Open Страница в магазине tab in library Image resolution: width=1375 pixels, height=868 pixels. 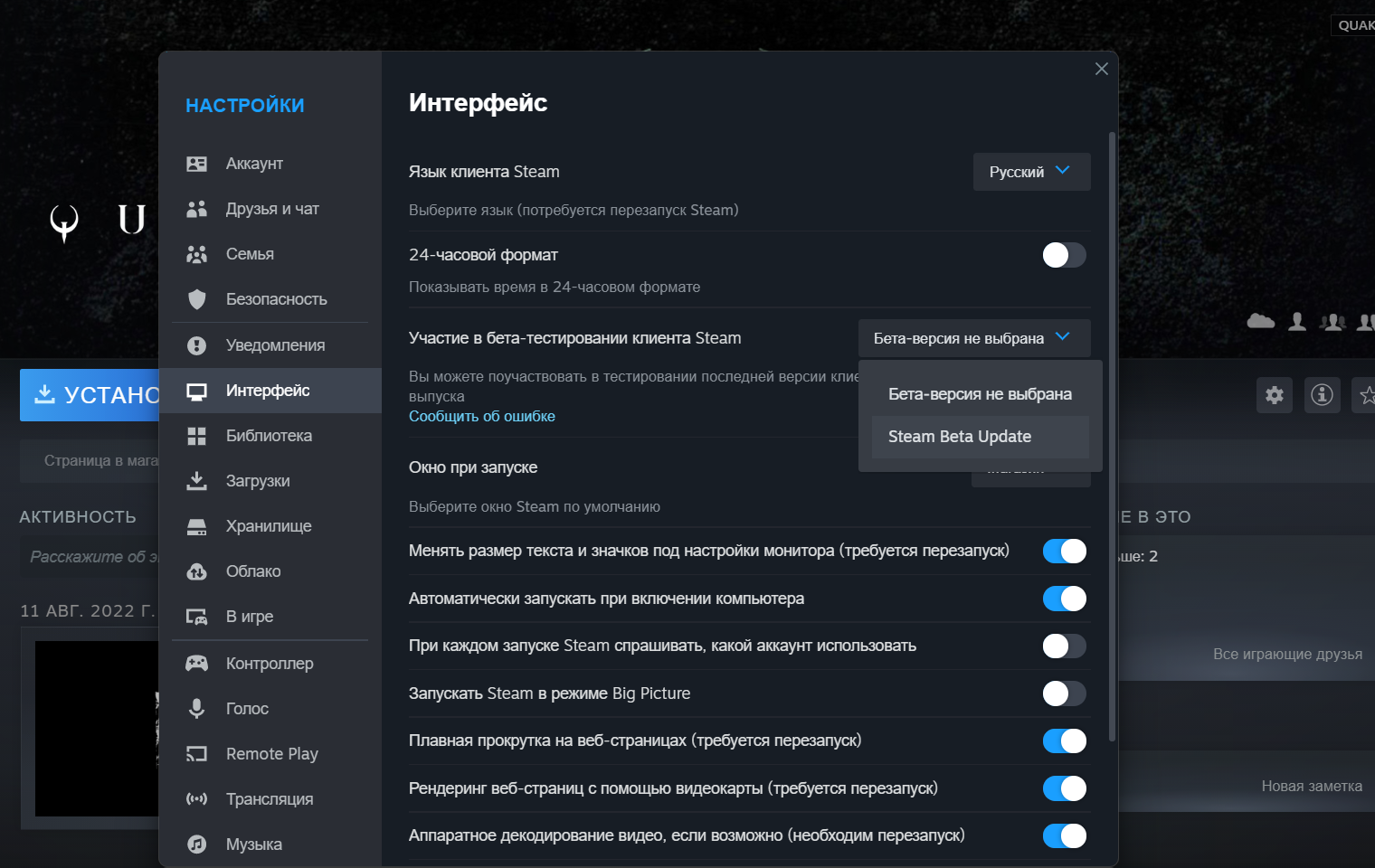(x=90, y=461)
